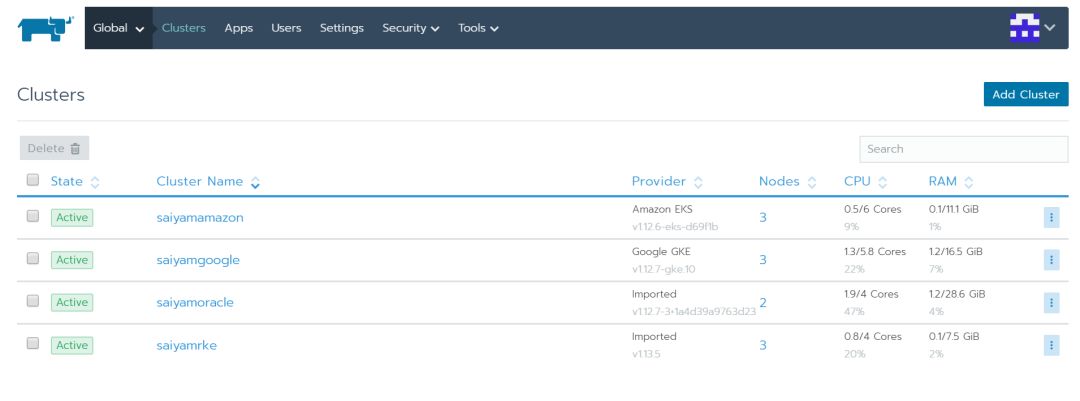The image size is (1080, 401).
Task: Open actions menu for saiyamamazon cluster
Action: pos(1051,217)
